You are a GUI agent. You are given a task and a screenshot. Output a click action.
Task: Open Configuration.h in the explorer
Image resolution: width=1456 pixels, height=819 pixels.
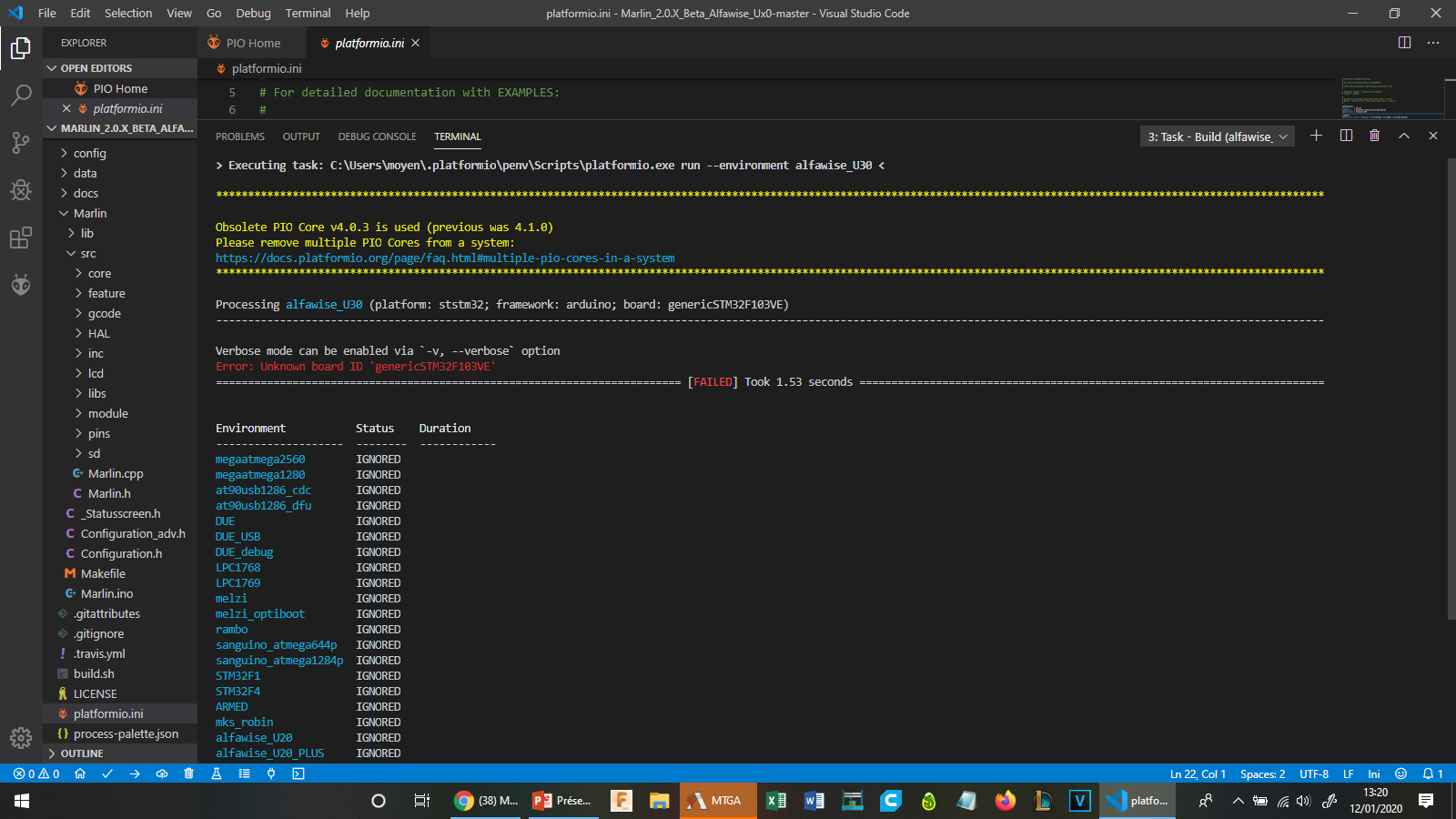(x=120, y=553)
